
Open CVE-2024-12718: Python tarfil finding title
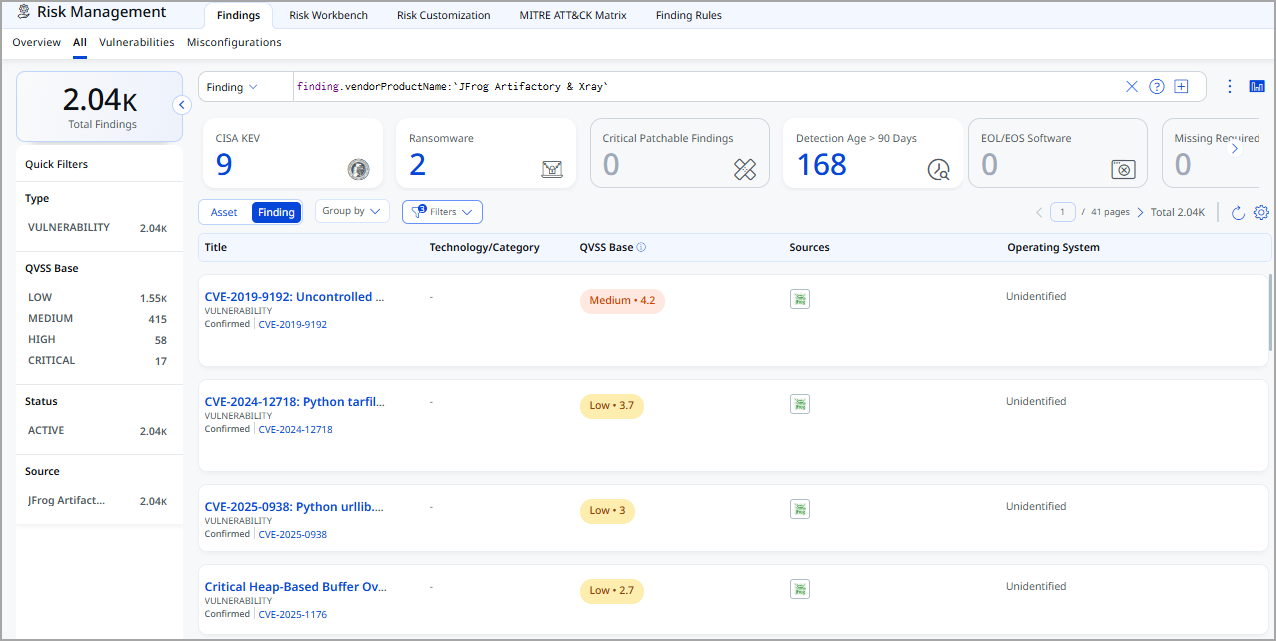point(294,402)
